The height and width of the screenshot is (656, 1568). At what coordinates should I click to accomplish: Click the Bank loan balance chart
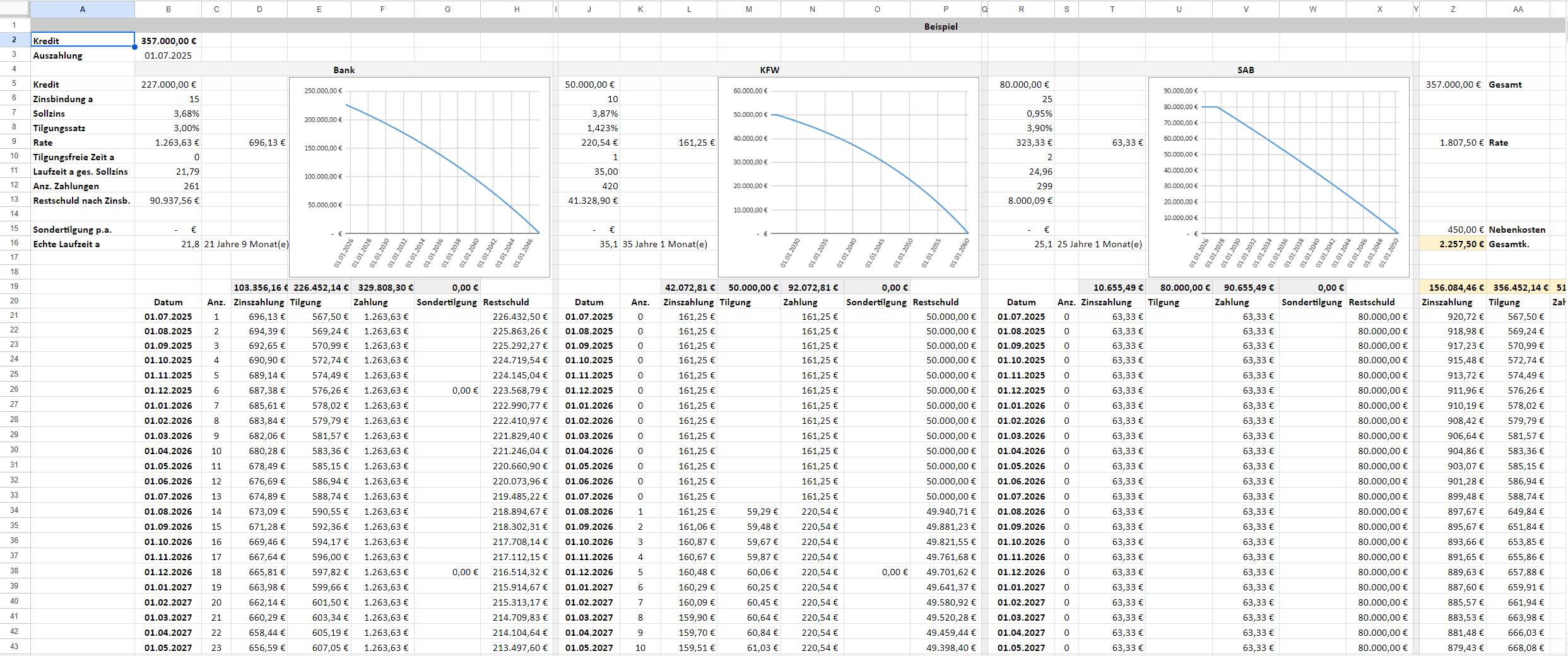point(419,177)
